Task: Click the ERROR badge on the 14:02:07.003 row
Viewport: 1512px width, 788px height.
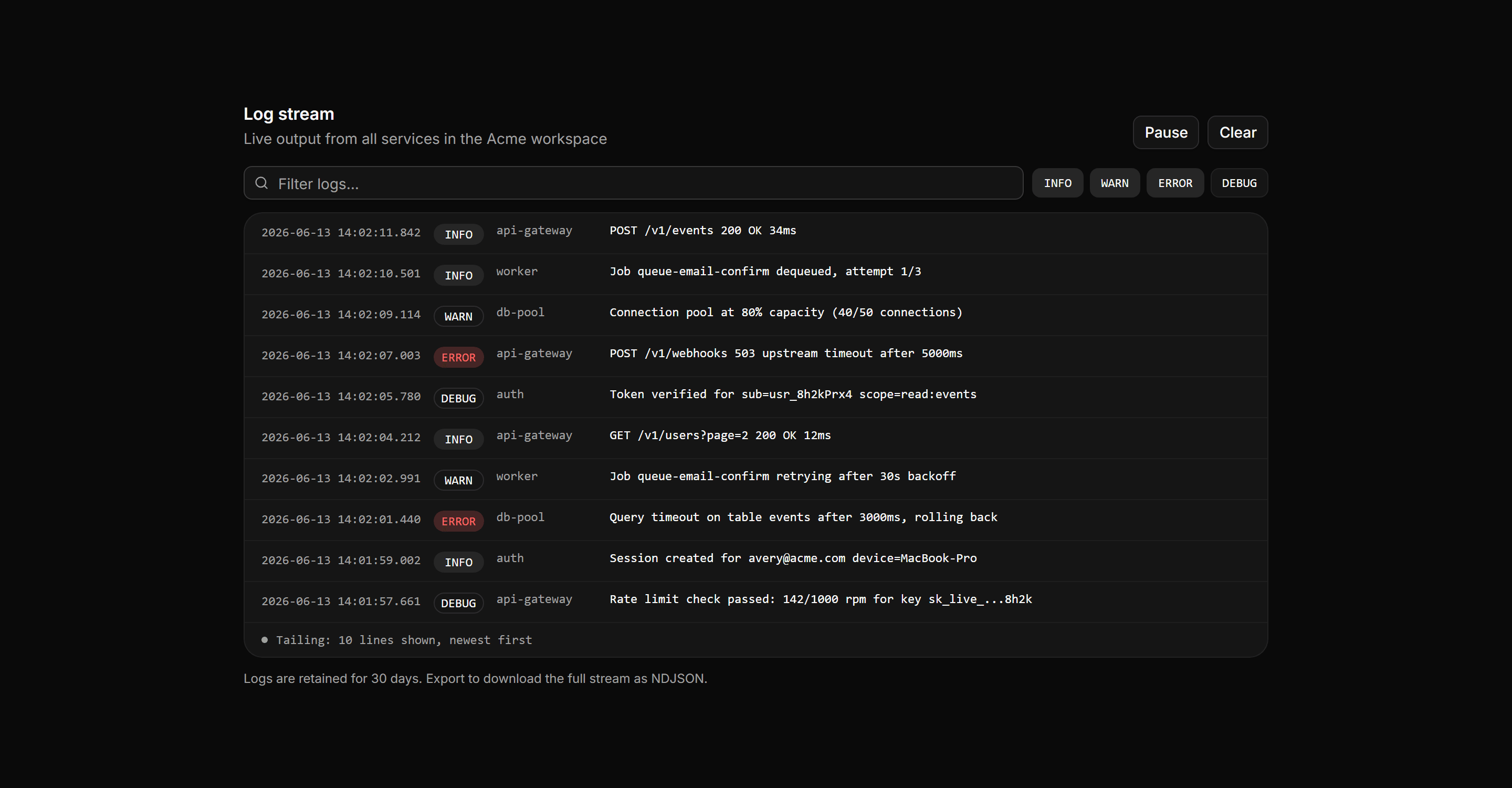Action: coord(458,358)
